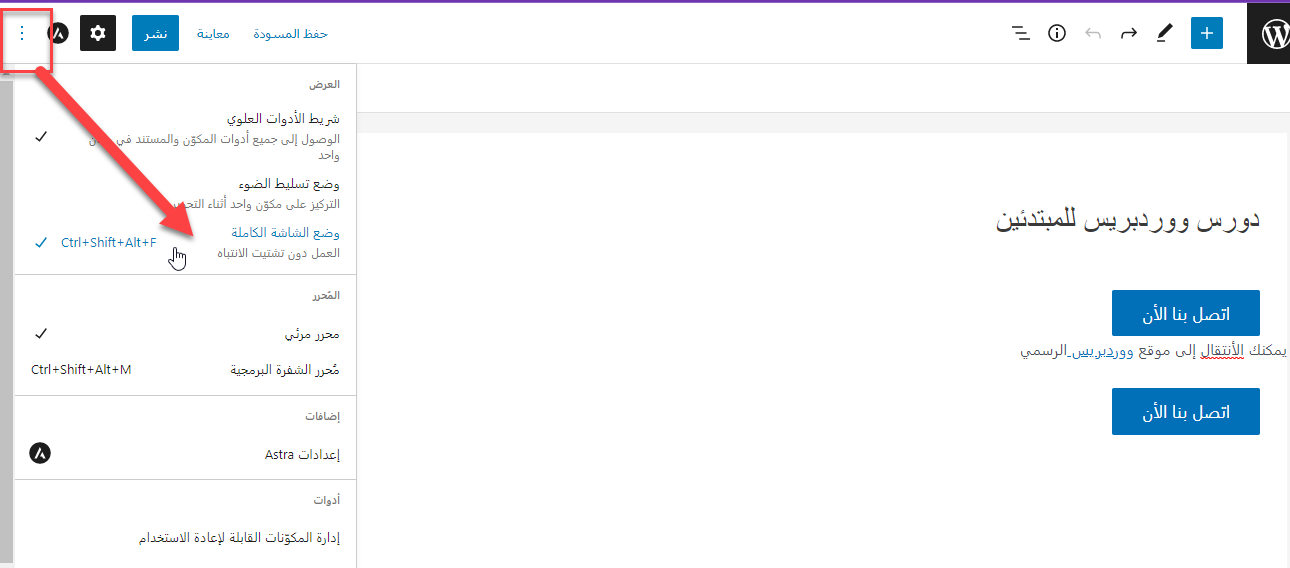Open إعدادات Astra menu item
The height and width of the screenshot is (568, 1290).
click(302, 454)
